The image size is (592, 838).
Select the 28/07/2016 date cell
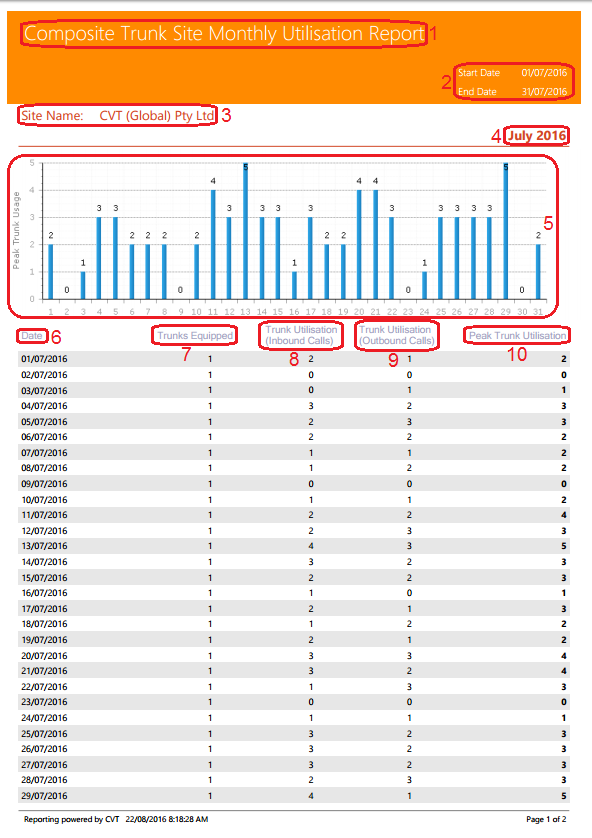pyautogui.click(x=44, y=780)
